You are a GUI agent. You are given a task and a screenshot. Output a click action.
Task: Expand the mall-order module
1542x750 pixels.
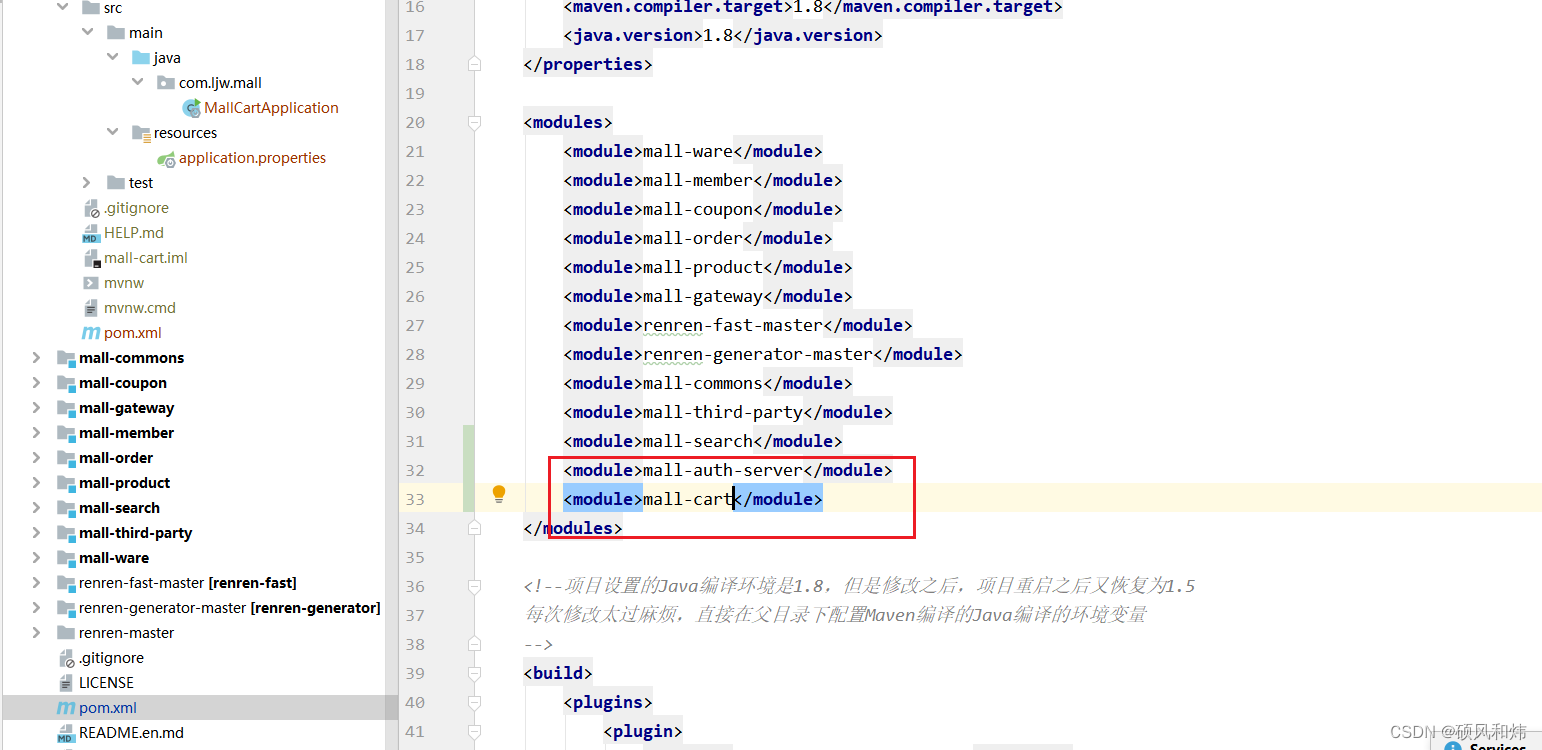[37, 458]
